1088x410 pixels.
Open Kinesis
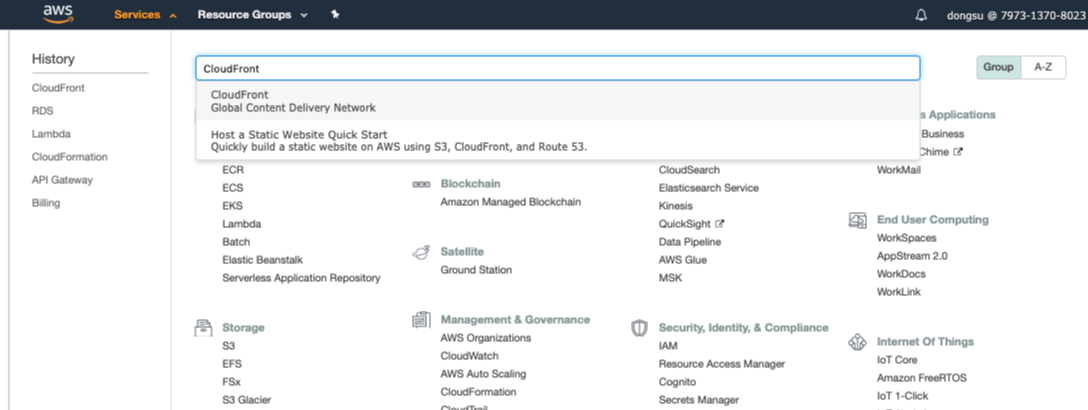(x=676, y=206)
